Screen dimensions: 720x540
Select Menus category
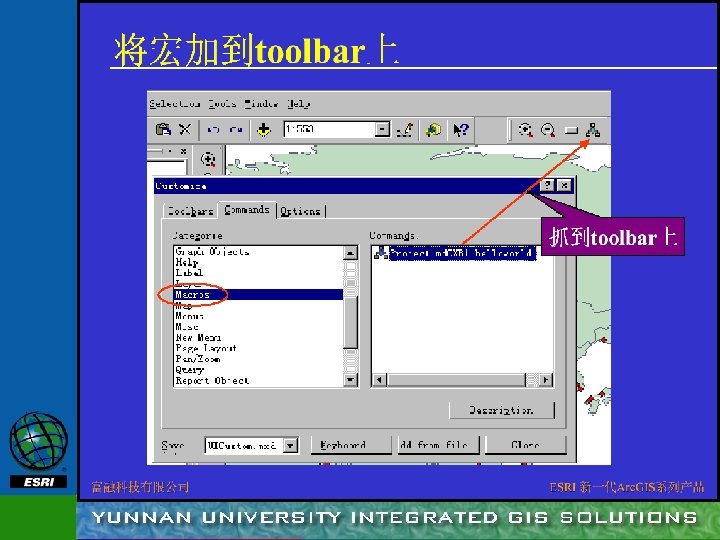click(x=259, y=316)
